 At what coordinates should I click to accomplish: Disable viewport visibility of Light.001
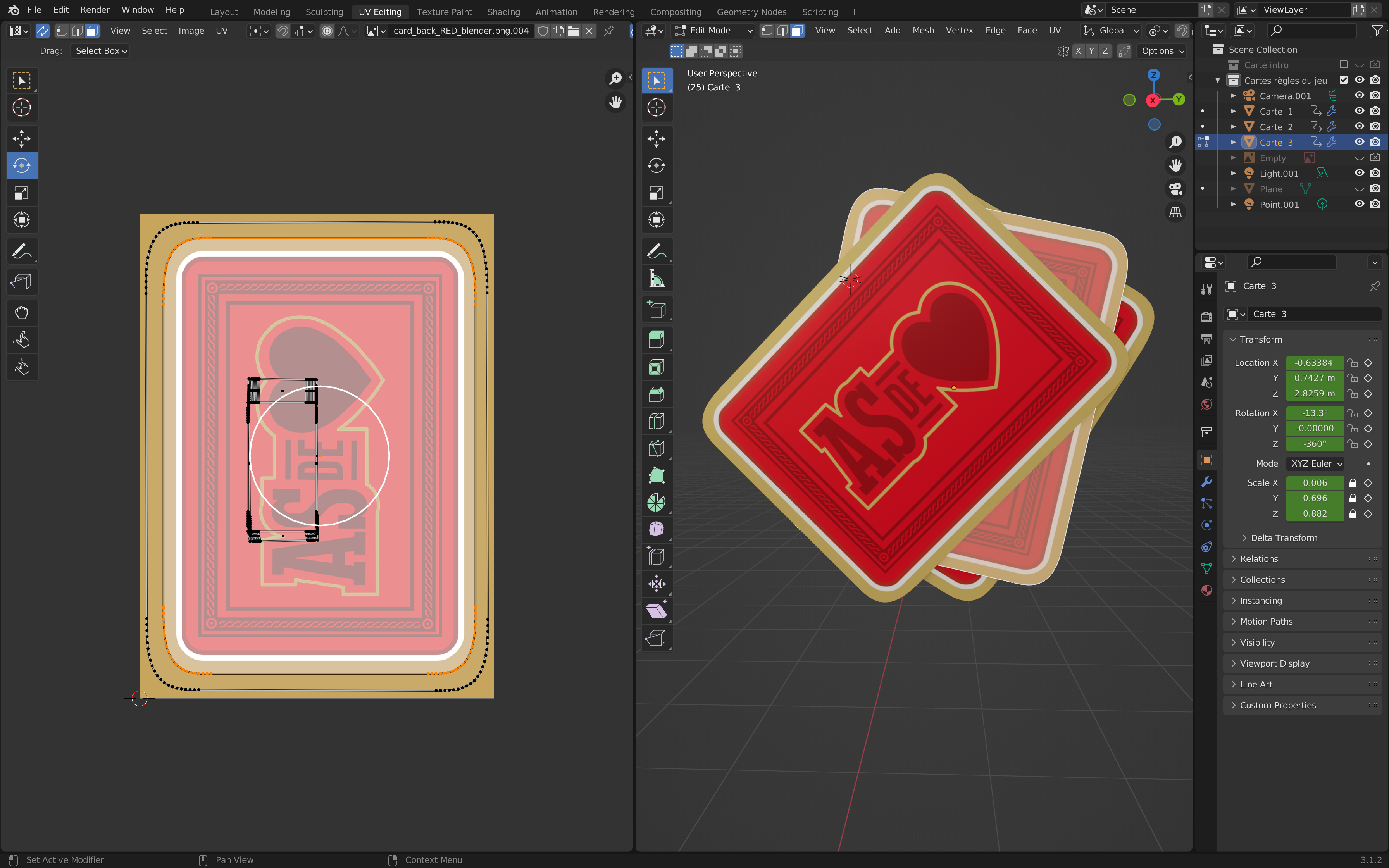[1360, 173]
